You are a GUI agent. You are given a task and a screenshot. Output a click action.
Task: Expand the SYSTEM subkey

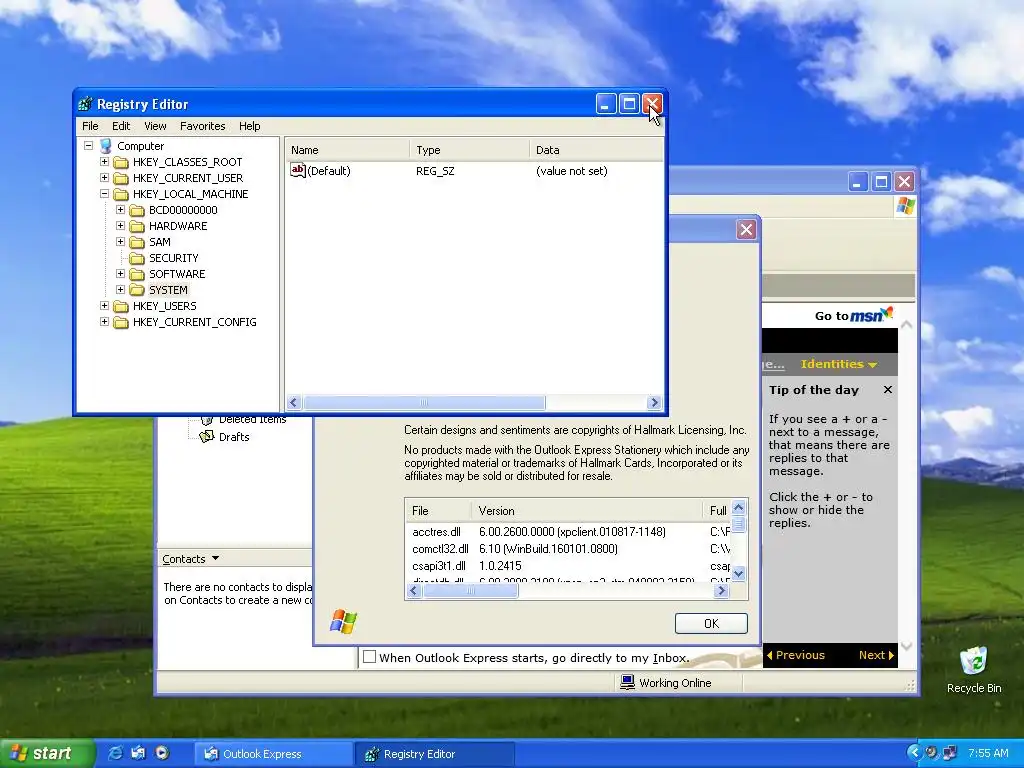(x=120, y=289)
